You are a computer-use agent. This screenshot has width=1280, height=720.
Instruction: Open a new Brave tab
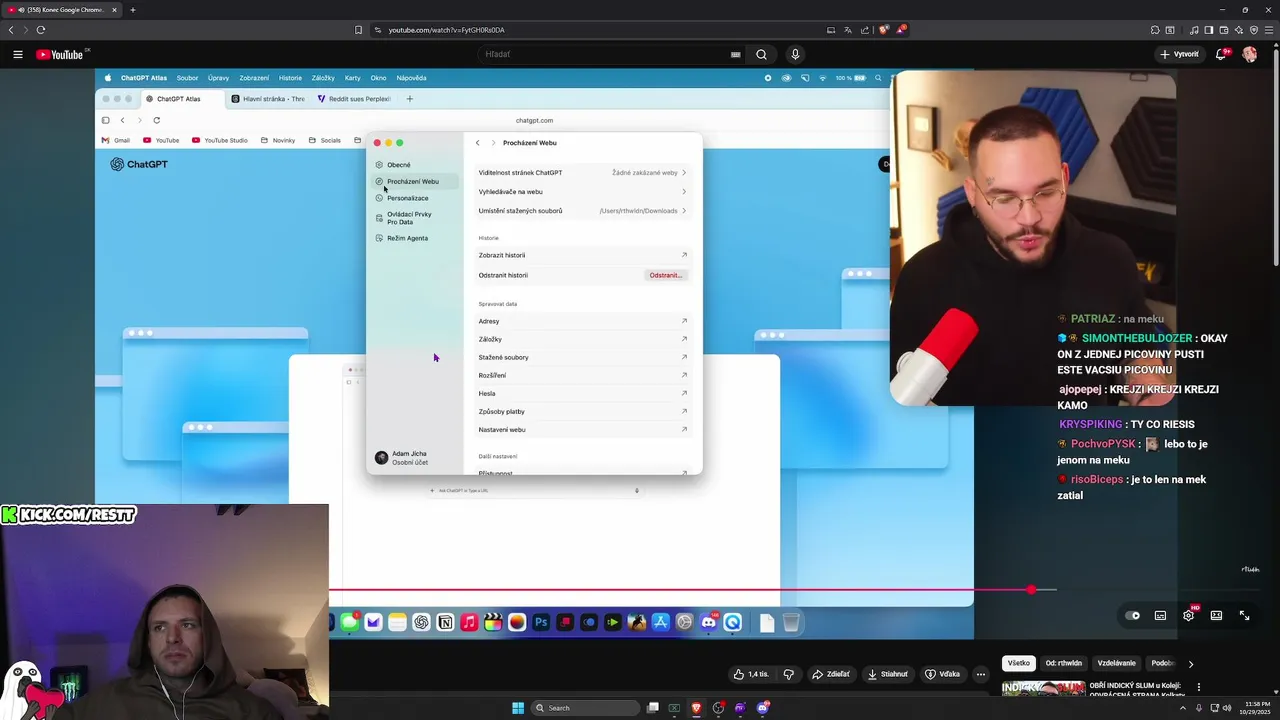point(133,10)
